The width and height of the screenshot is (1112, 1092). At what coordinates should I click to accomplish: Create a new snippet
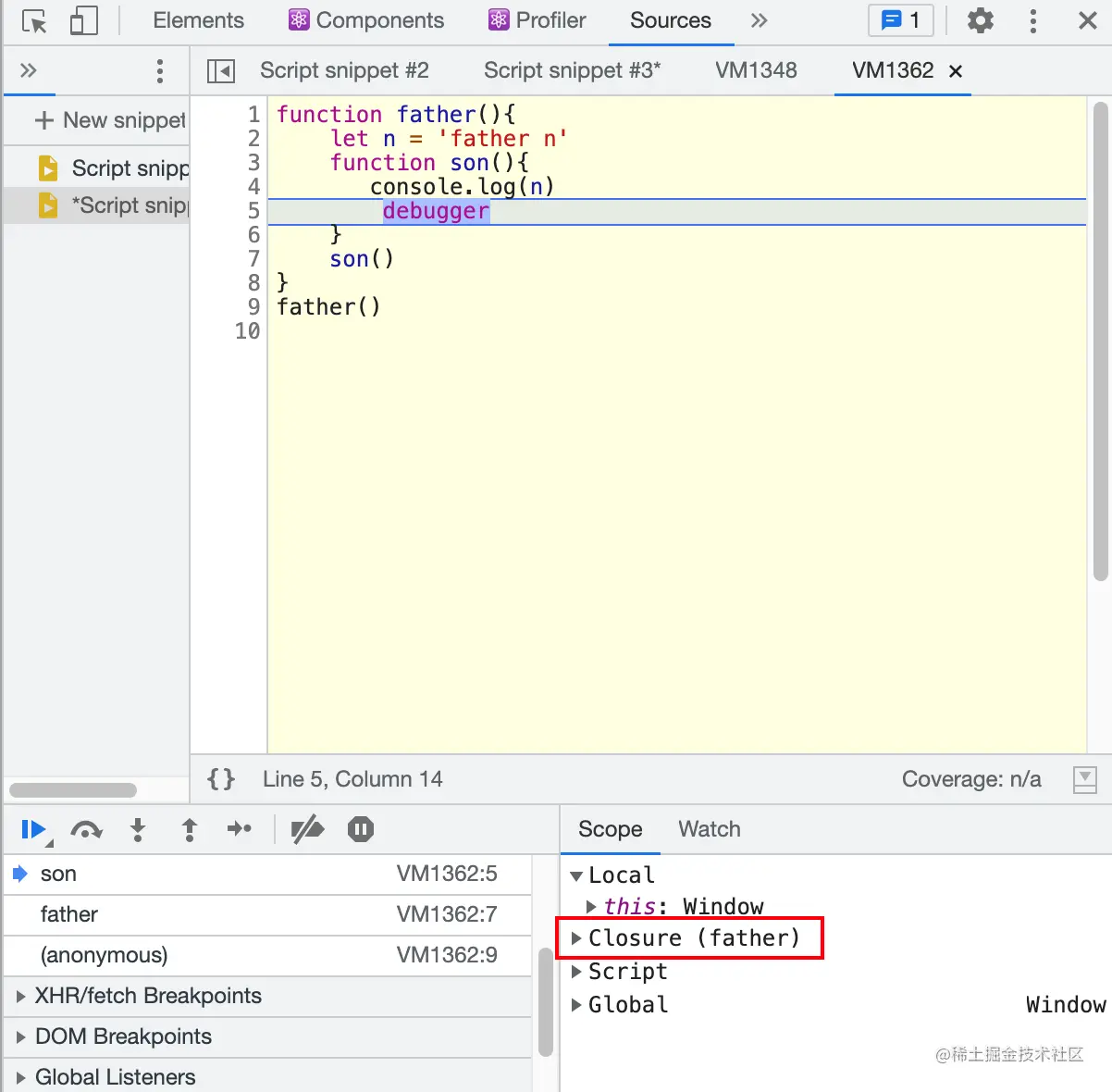point(110,120)
